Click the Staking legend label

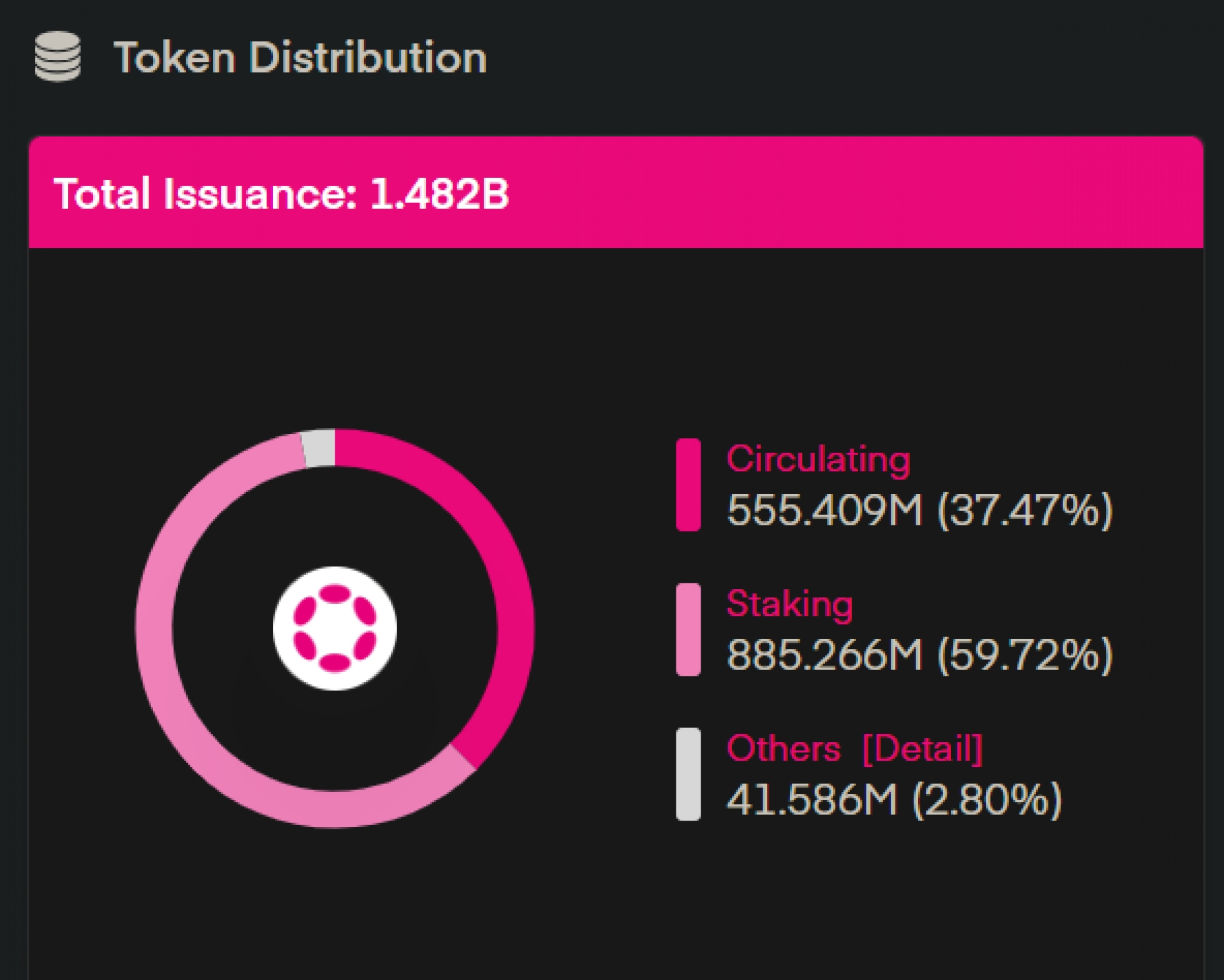(789, 603)
